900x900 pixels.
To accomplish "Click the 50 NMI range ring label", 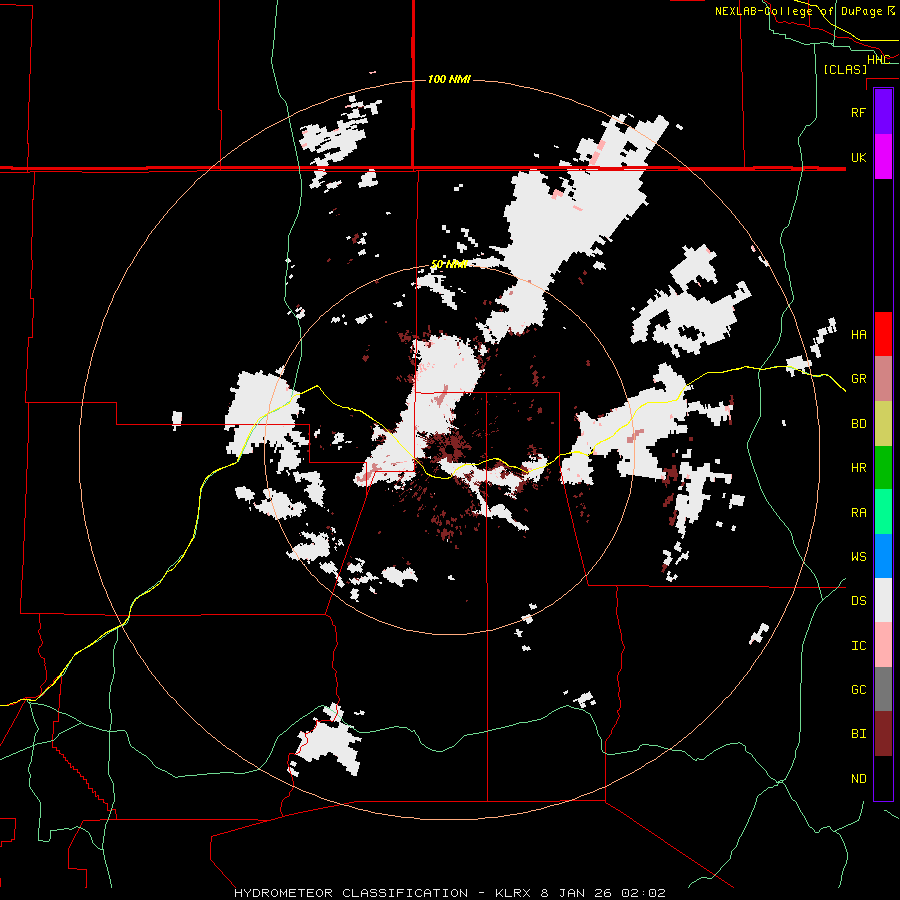I will (449, 265).
